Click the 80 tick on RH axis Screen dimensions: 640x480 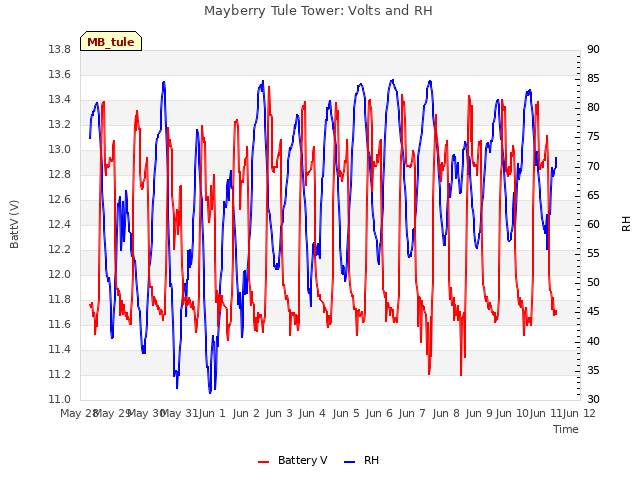tap(593, 108)
